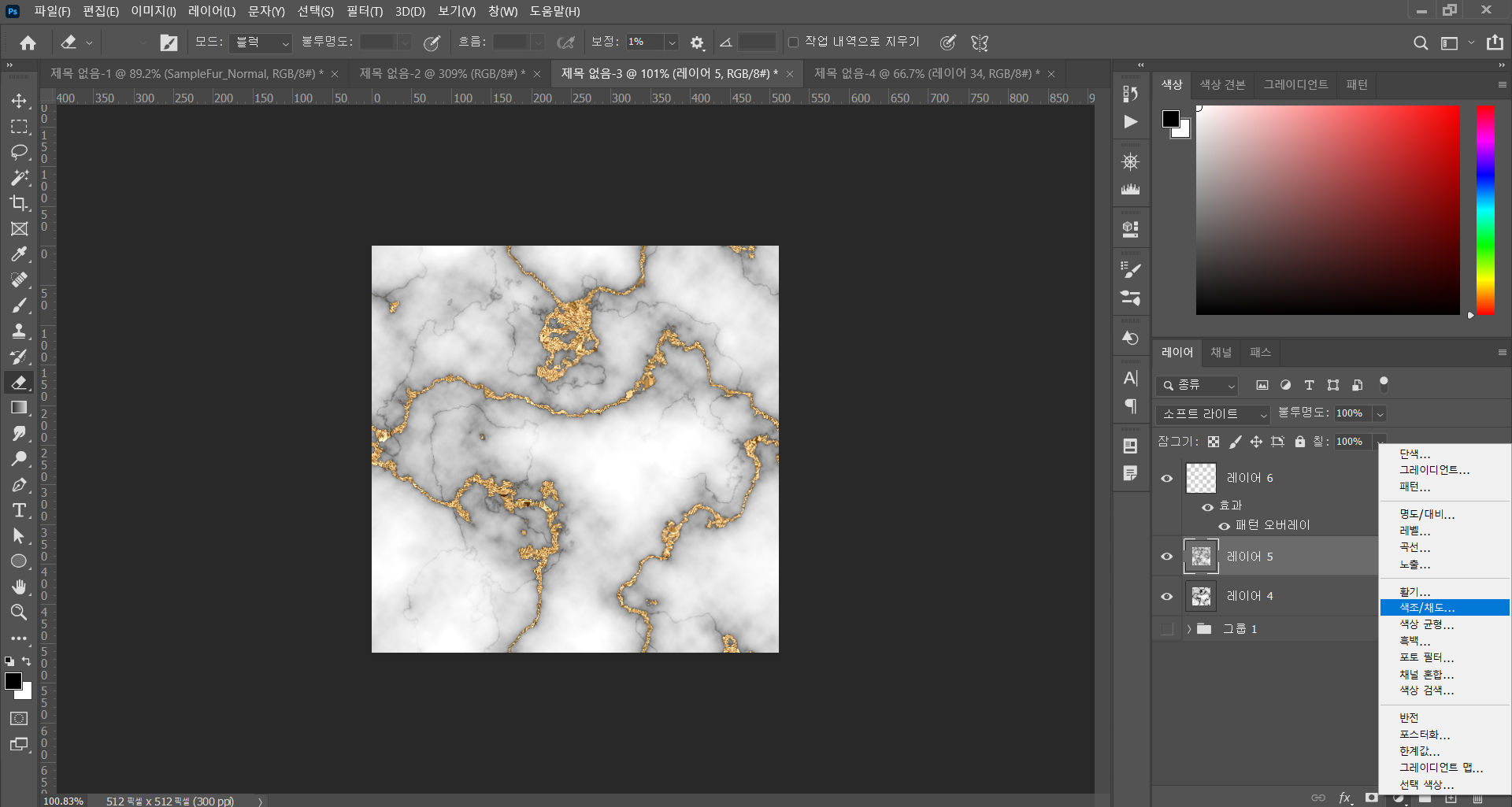Select the Clone Stamp tool
Image resolution: width=1512 pixels, height=807 pixels.
(19, 331)
